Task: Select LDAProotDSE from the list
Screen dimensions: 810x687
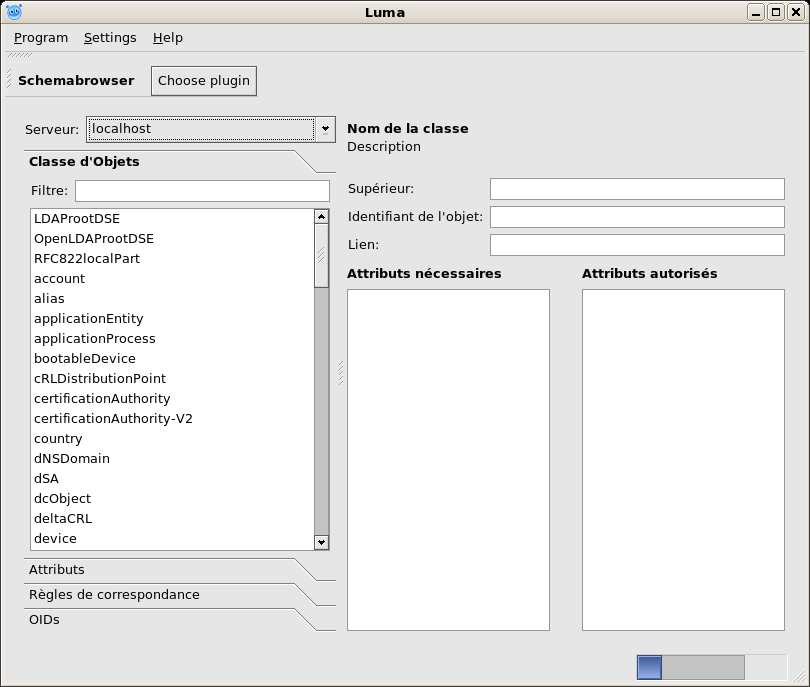Action: click(77, 219)
